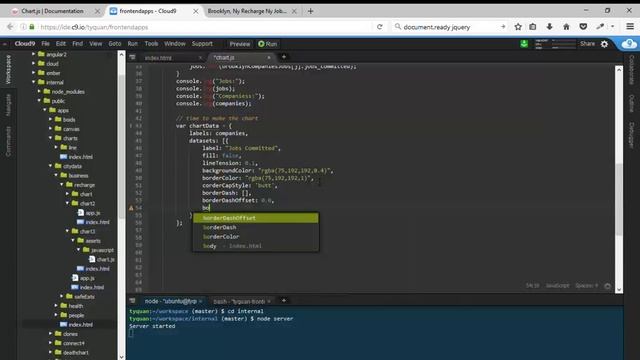The width and height of the screenshot is (640, 360).
Task: Open the Outline side panel
Action: (x=631, y=103)
